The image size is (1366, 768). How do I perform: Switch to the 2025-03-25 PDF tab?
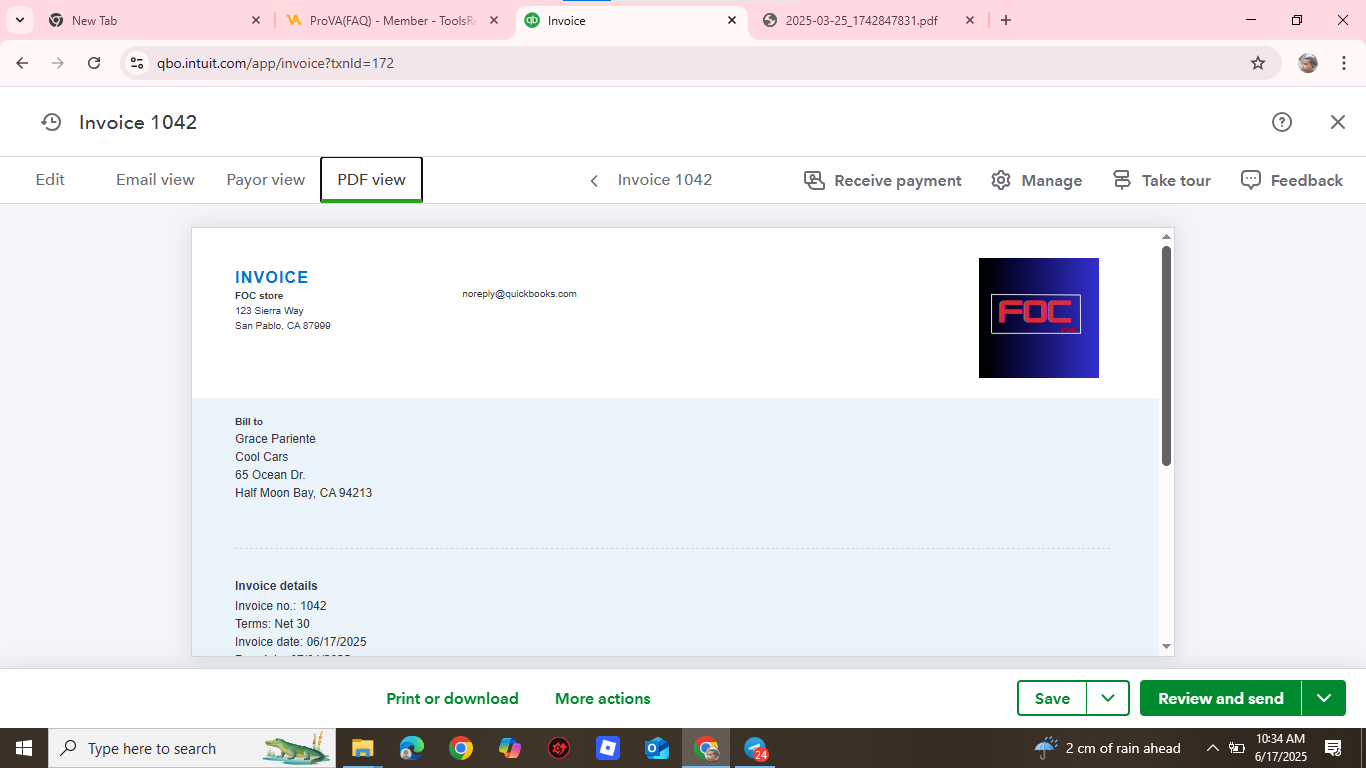(x=866, y=20)
